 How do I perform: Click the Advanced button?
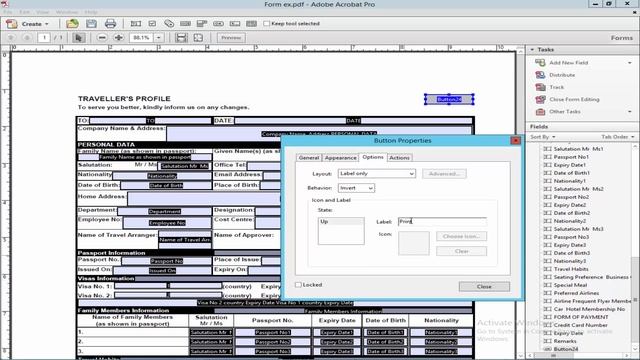tap(444, 174)
